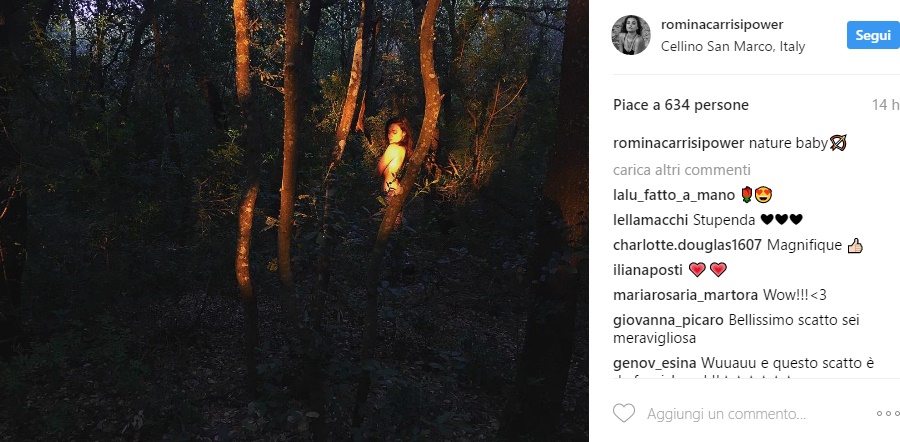Open the three-dots more options menu

point(888,413)
